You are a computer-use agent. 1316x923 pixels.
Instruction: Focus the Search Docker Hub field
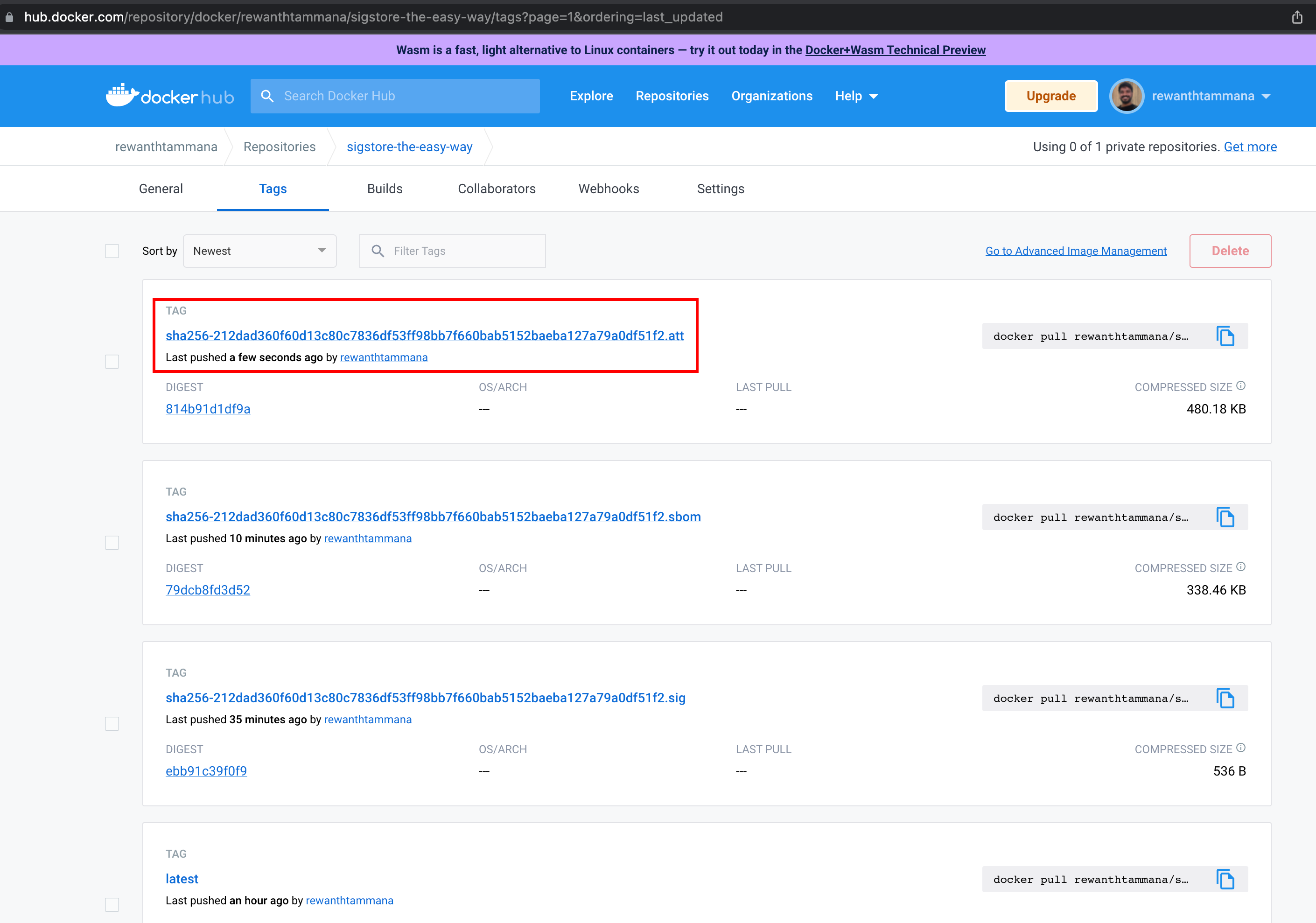pos(395,96)
